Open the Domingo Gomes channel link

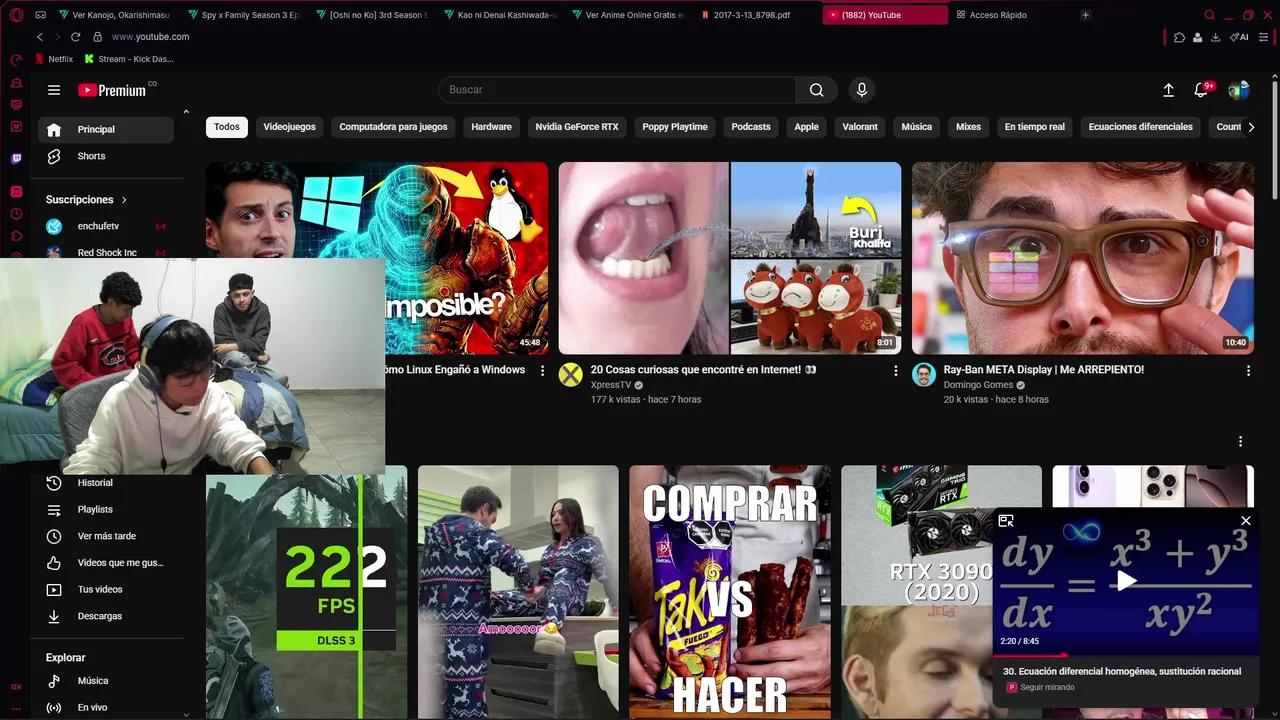978,385
